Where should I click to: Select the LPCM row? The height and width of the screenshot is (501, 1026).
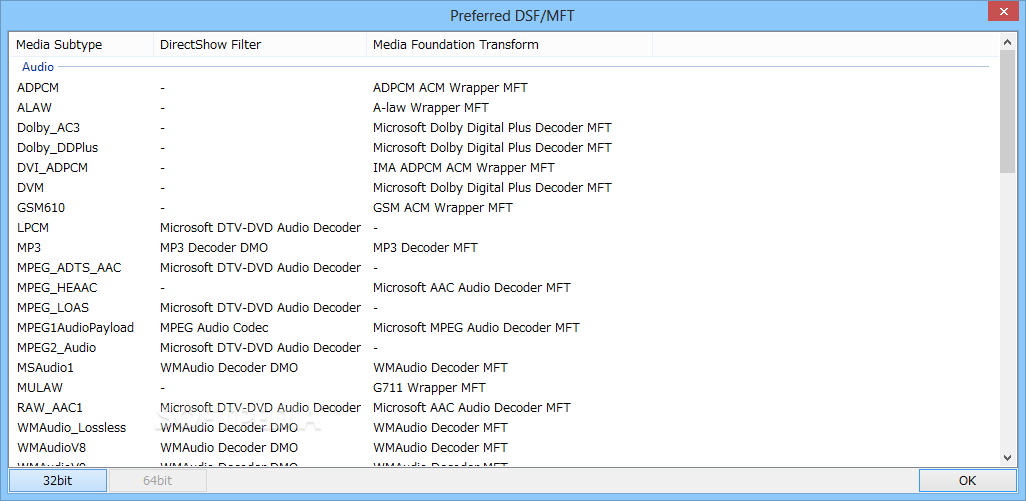coord(504,228)
